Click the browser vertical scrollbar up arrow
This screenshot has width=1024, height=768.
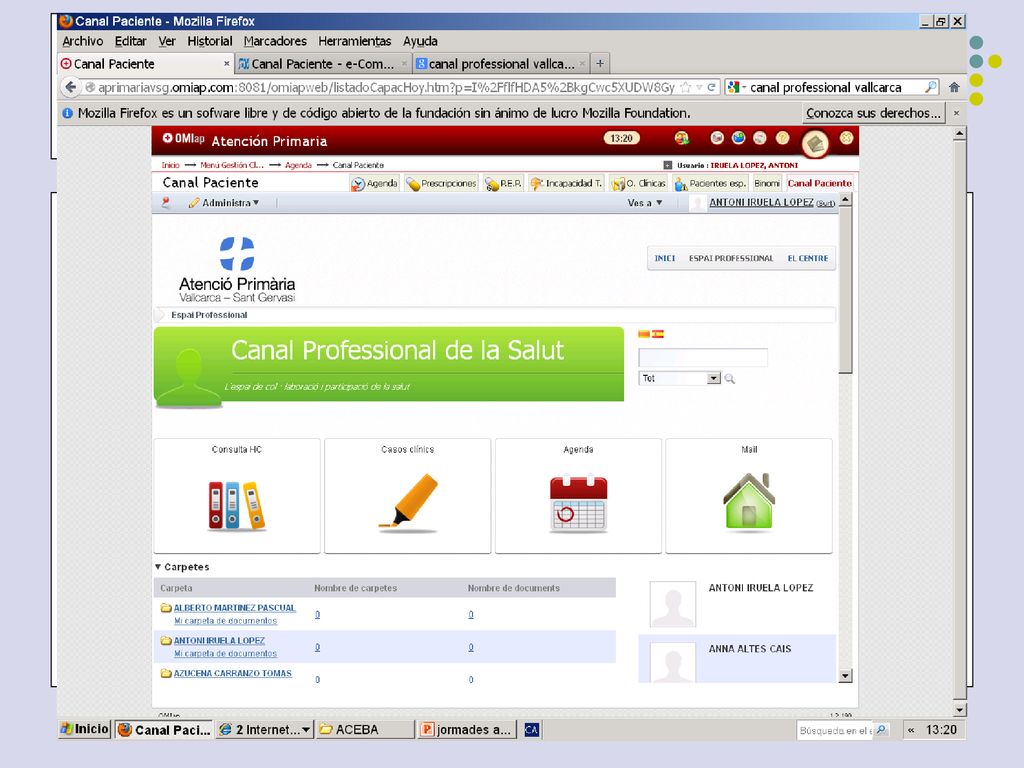pyautogui.click(x=959, y=134)
